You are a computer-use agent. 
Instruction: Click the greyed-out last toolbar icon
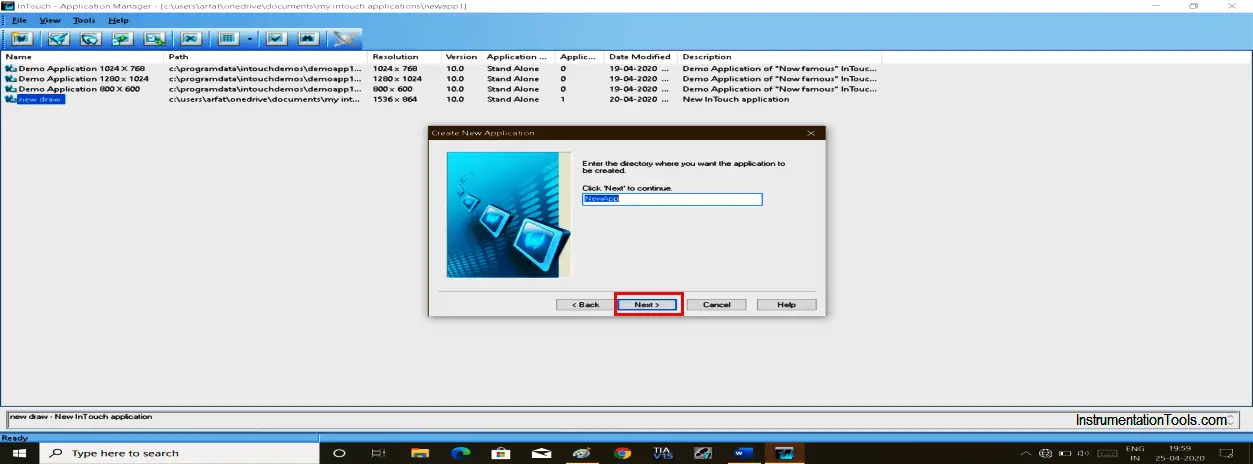(345, 39)
